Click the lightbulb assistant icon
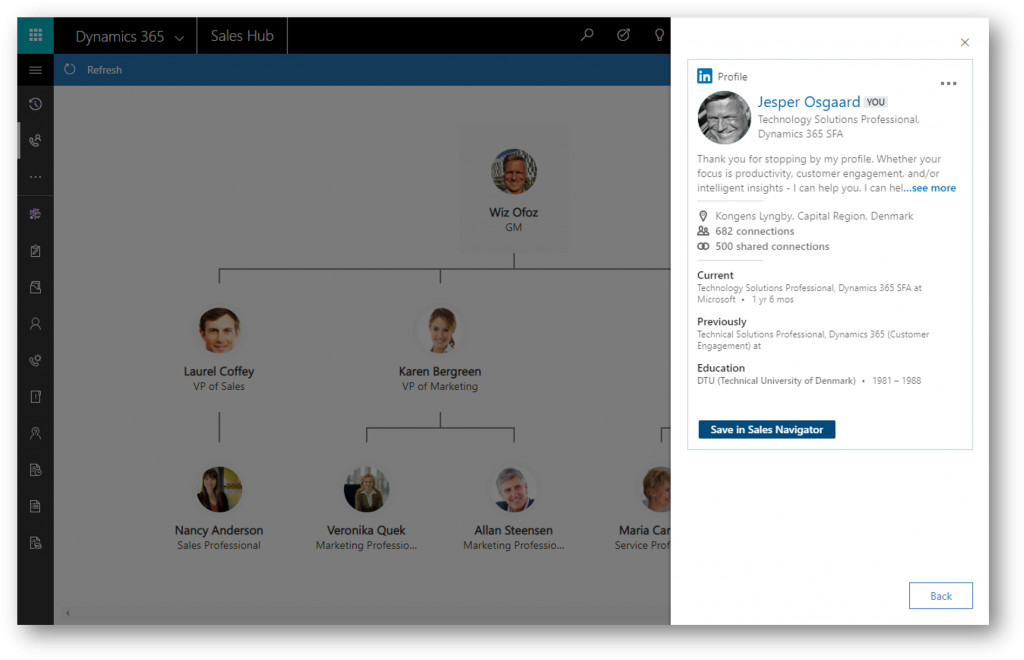Viewport: 1024px width, 660px height. pos(659,36)
